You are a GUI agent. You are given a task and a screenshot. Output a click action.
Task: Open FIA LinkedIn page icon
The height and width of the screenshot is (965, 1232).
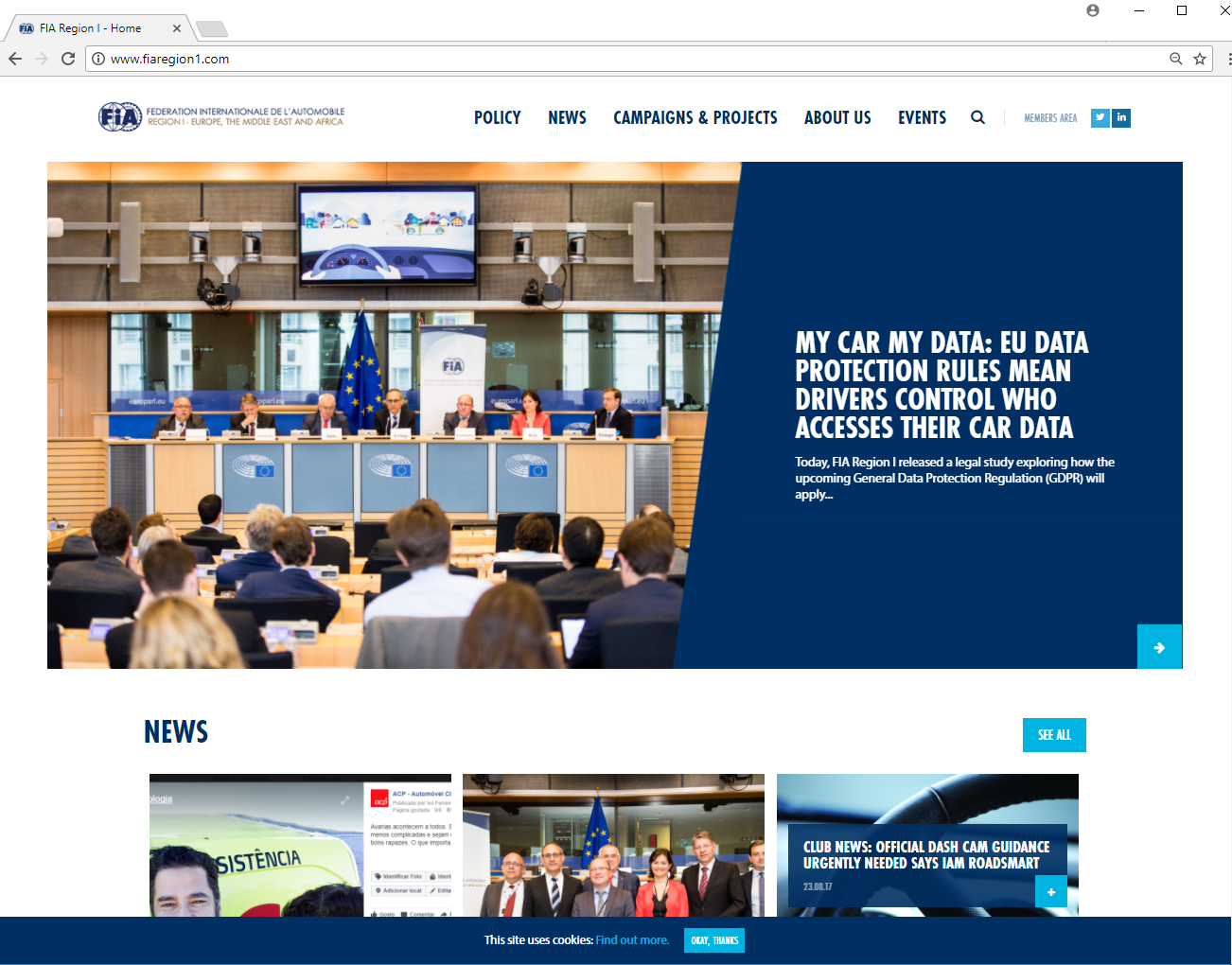pyautogui.click(x=1121, y=117)
